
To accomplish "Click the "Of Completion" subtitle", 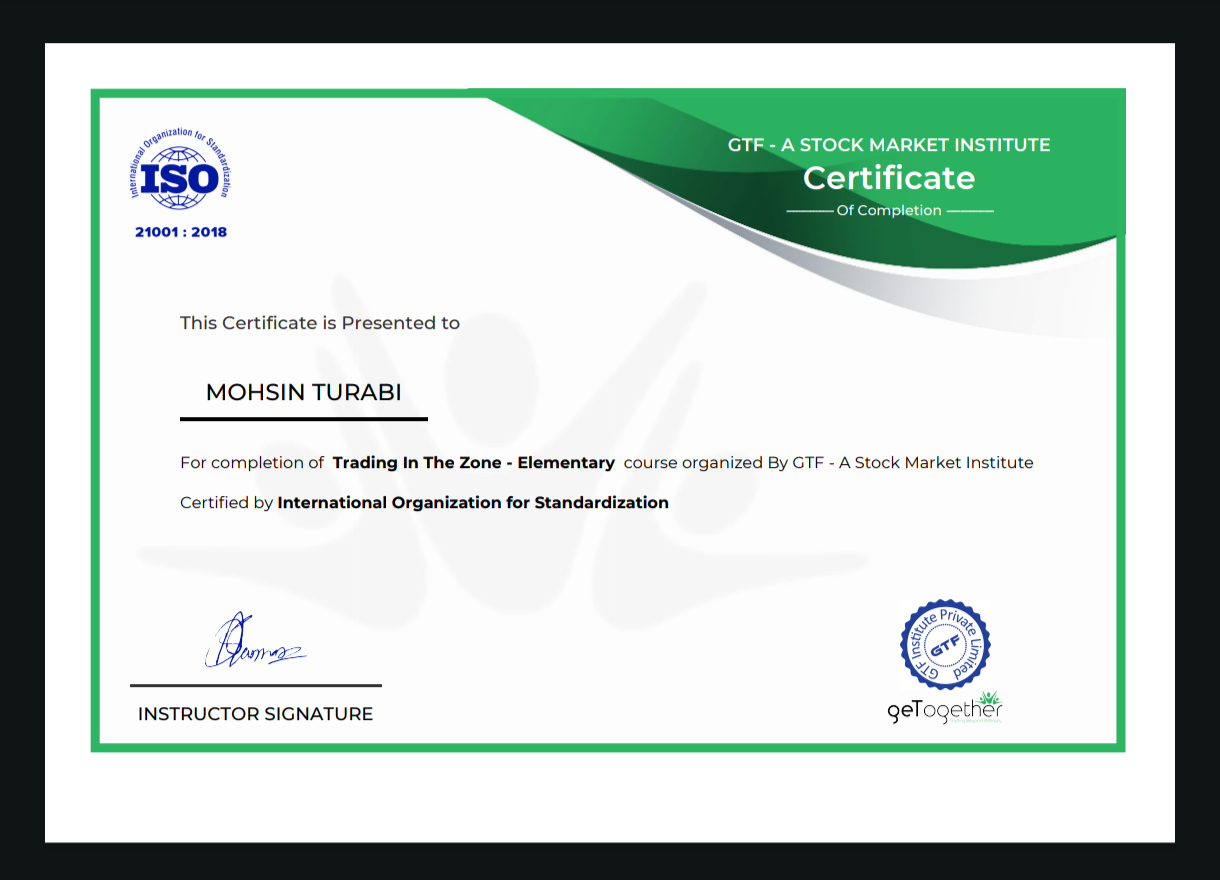I will 889,211.
